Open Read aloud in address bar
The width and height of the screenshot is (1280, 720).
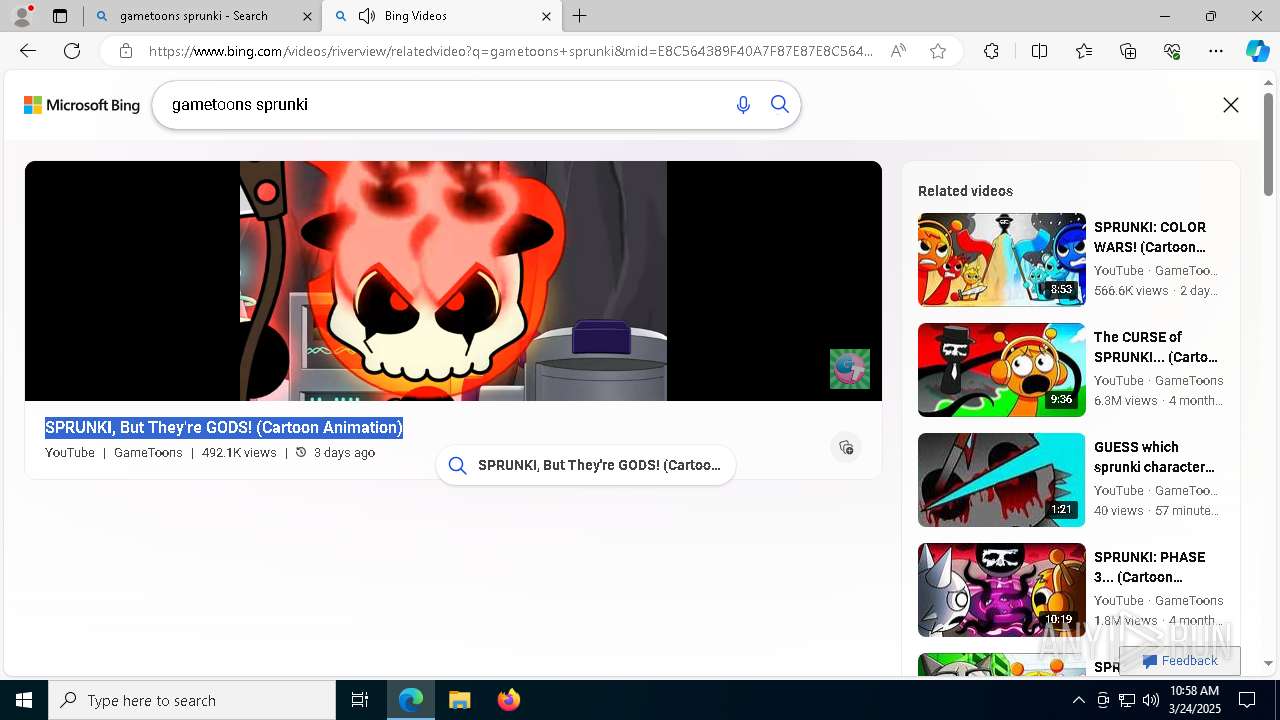point(898,51)
